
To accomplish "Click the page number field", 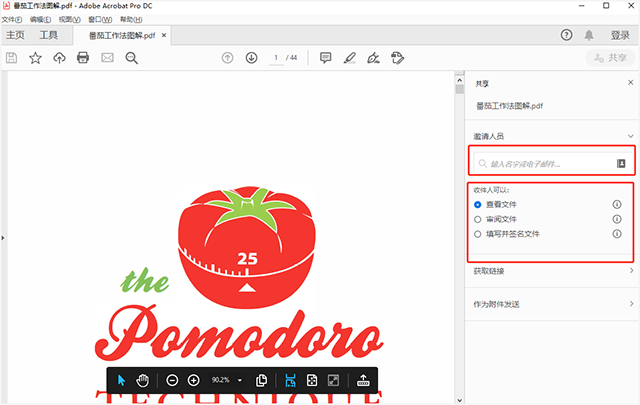I will click(276, 58).
